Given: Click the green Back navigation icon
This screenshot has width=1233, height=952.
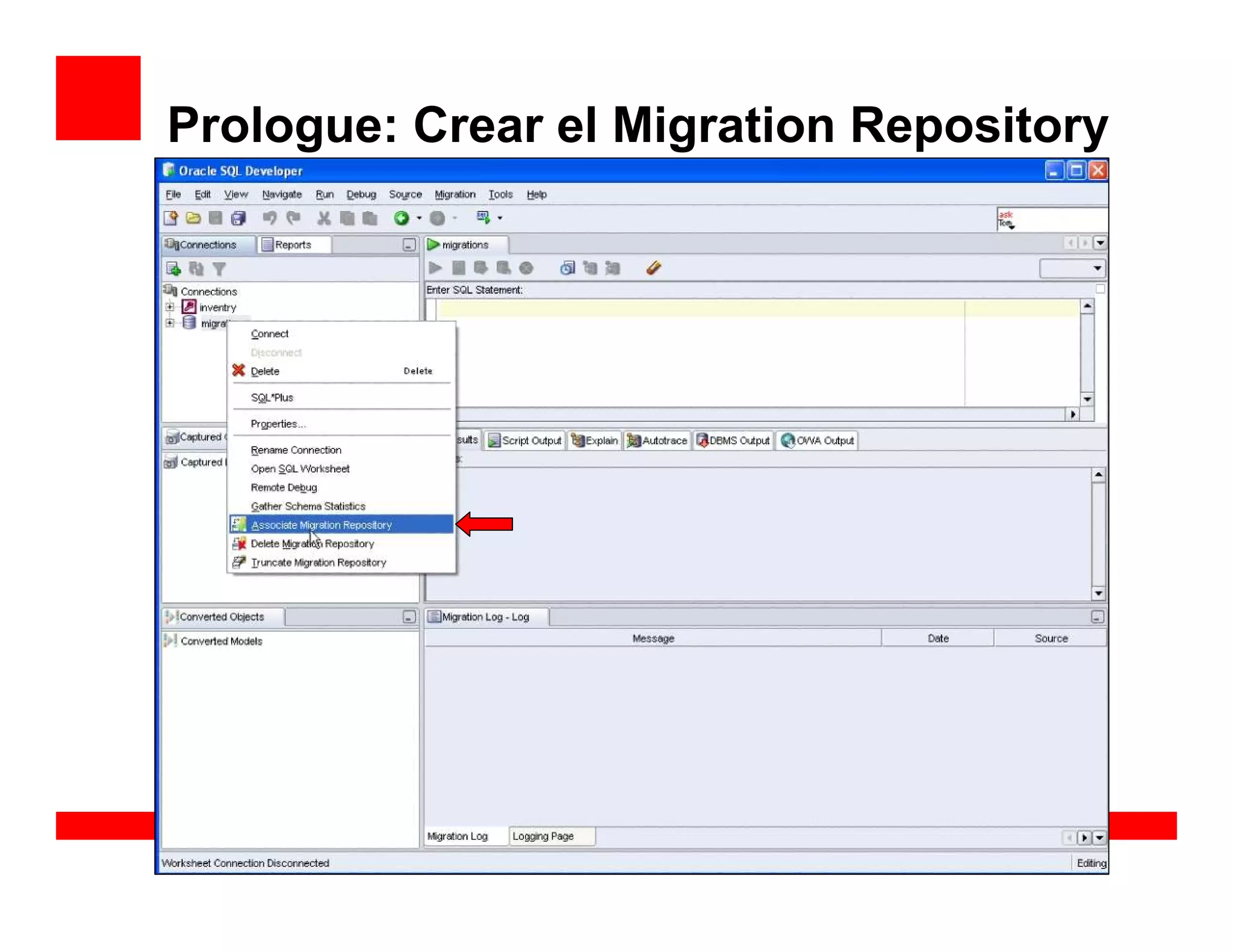Looking at the screenshot, I should [402, 218].
